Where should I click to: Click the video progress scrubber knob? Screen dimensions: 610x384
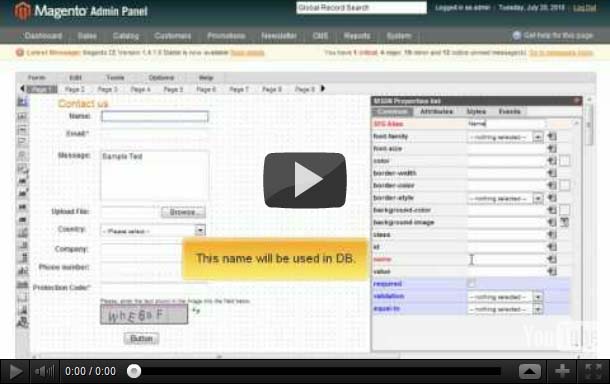(134, 371)
